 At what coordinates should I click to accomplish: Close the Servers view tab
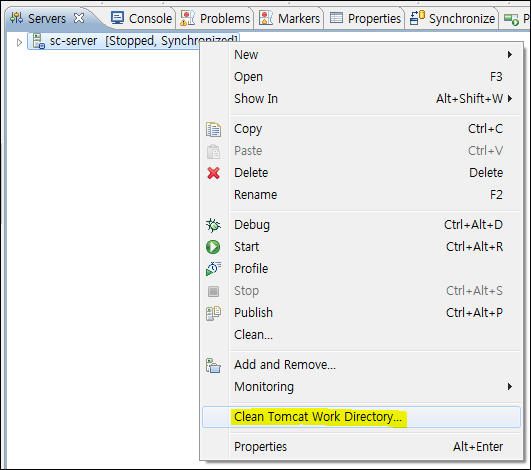79,18
